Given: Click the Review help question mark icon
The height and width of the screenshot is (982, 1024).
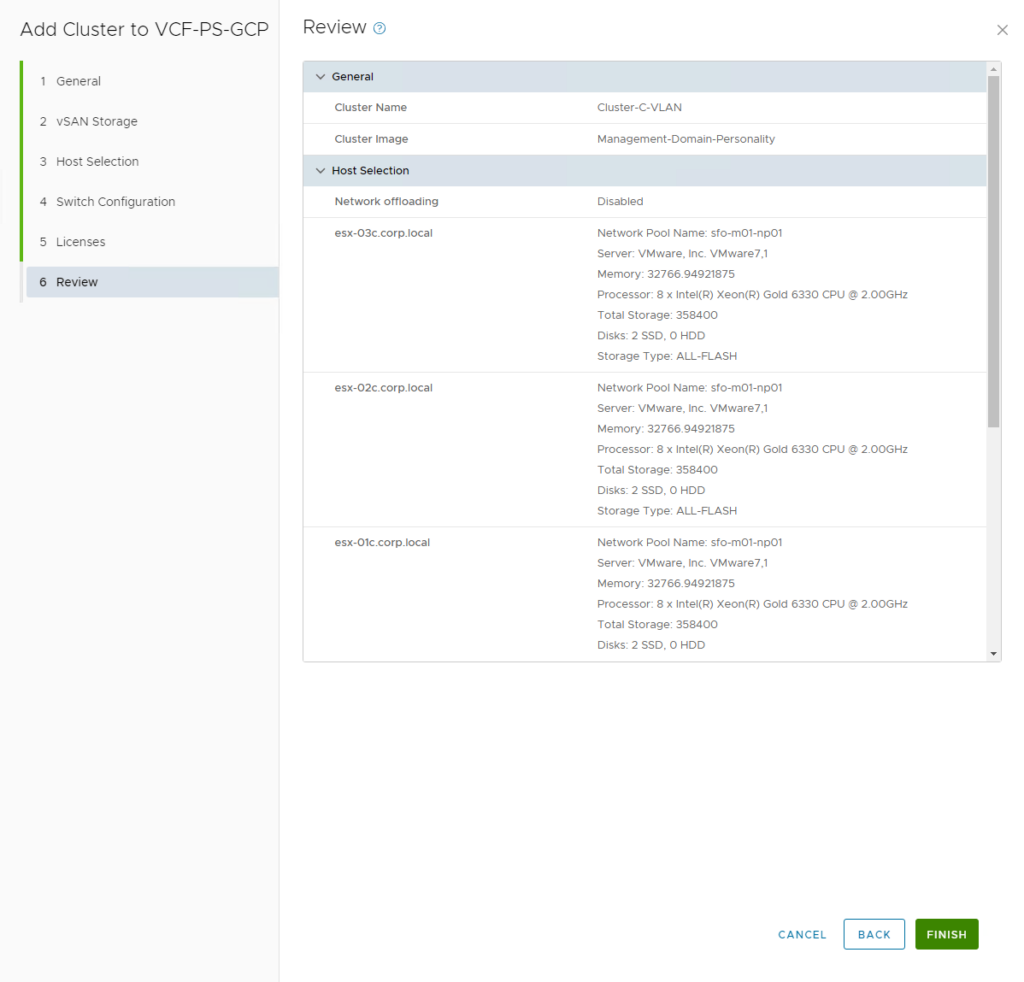Looking at the screenshot, I should (380, 29).
